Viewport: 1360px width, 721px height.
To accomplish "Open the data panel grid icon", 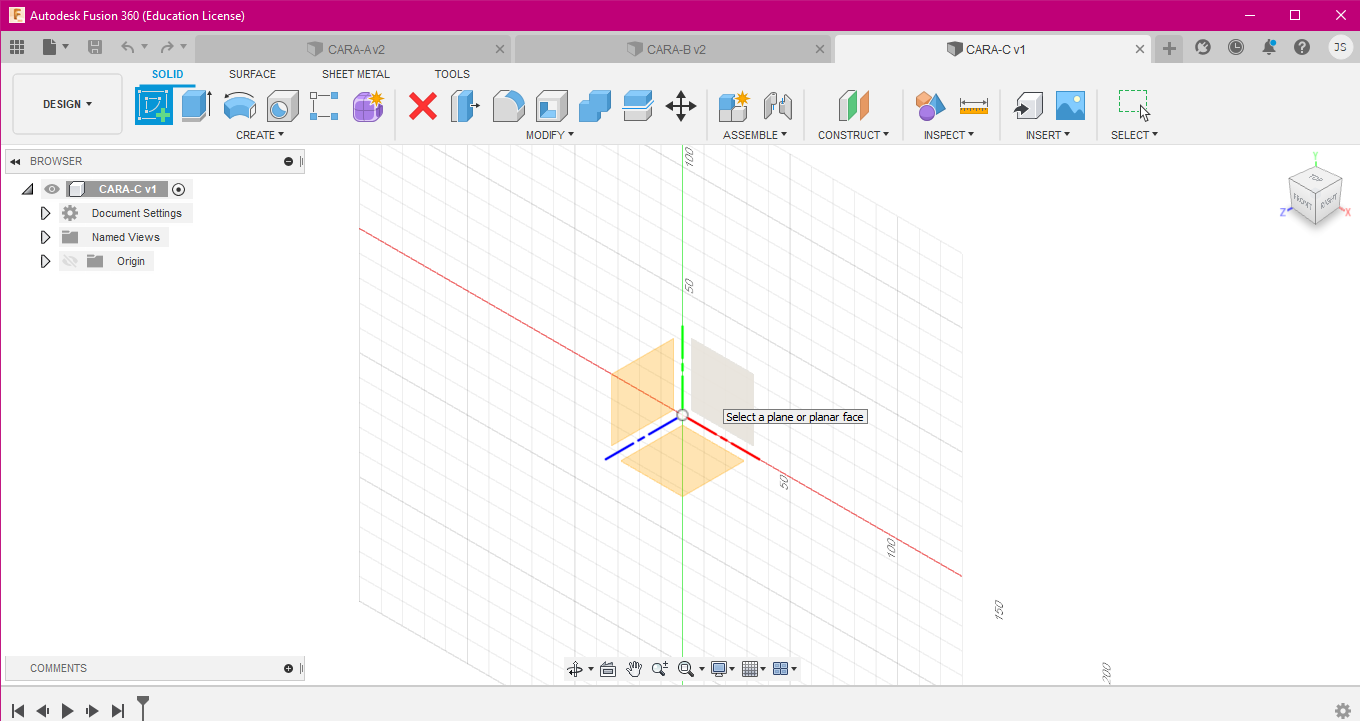I will [17, 47].
